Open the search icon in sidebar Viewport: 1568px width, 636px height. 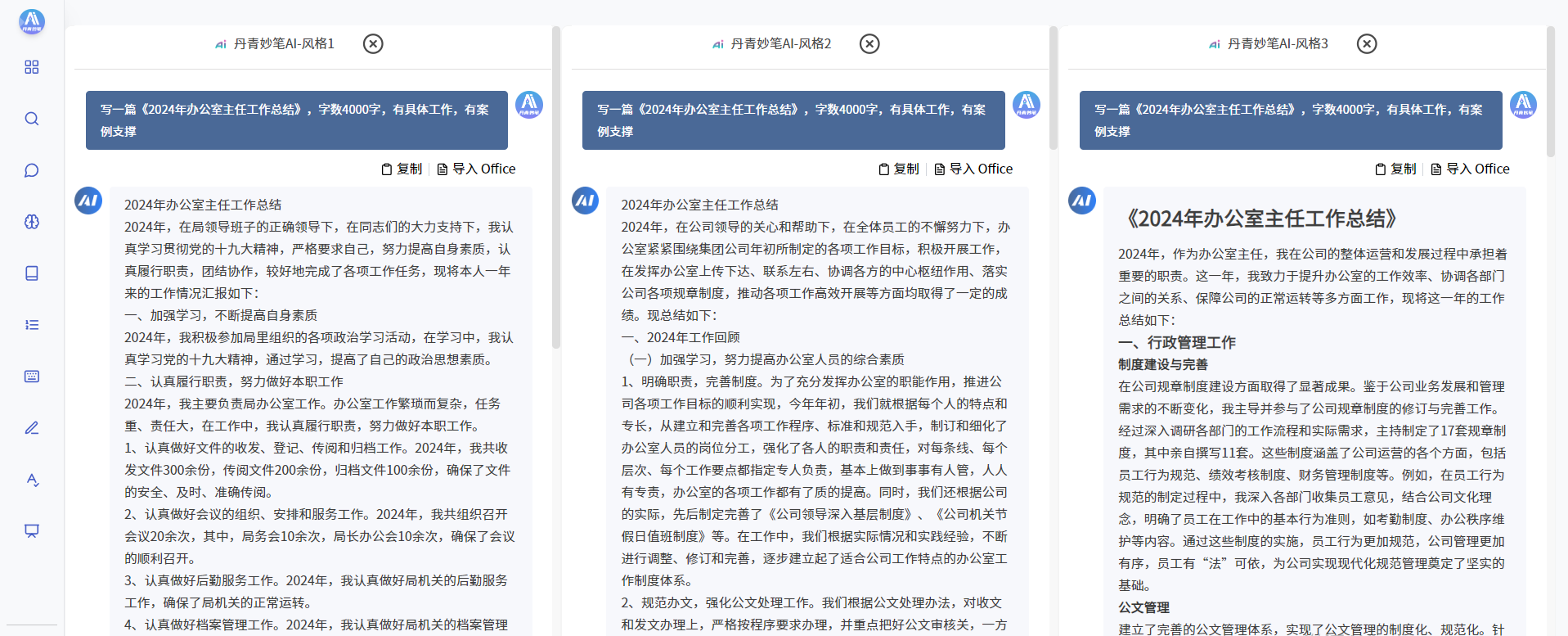32,119
